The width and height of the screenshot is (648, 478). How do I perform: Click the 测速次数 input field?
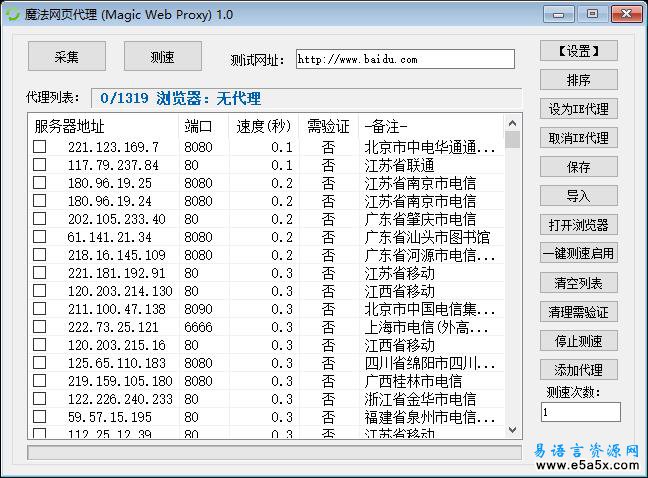(x=581, y=412)
